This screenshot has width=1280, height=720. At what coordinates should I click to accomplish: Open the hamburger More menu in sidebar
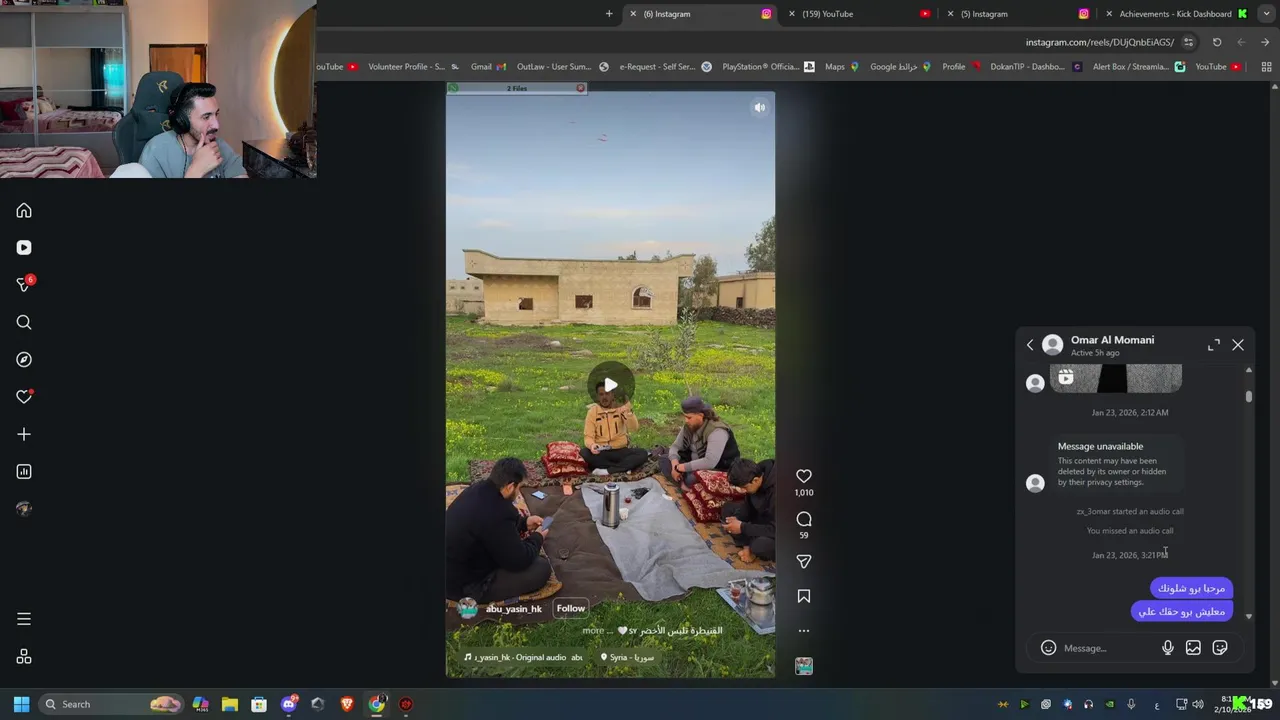(x=24, y=619)
